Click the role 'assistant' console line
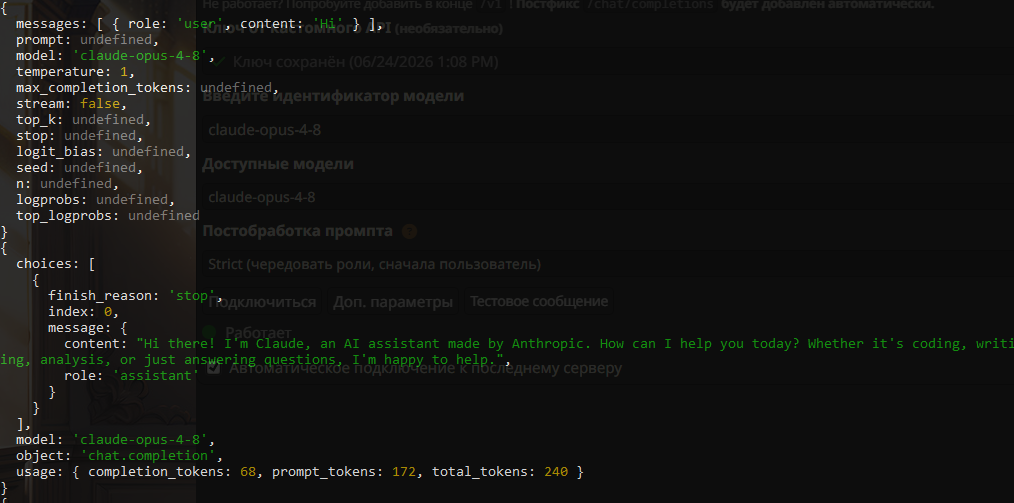This screenshot has width=1014, height=503. click(131, 376)
